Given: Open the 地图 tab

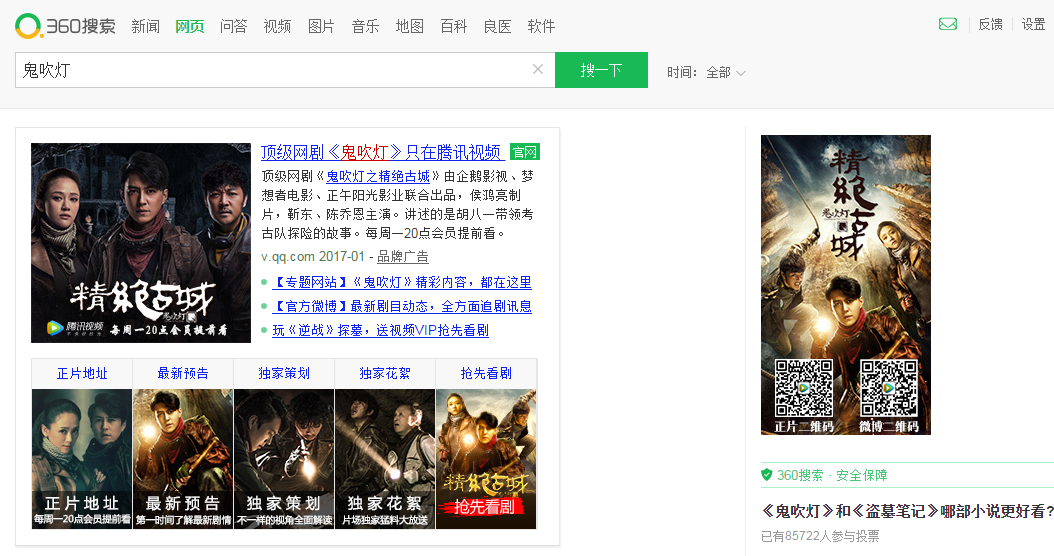Looking at the screenshot, I should (409, 26).
